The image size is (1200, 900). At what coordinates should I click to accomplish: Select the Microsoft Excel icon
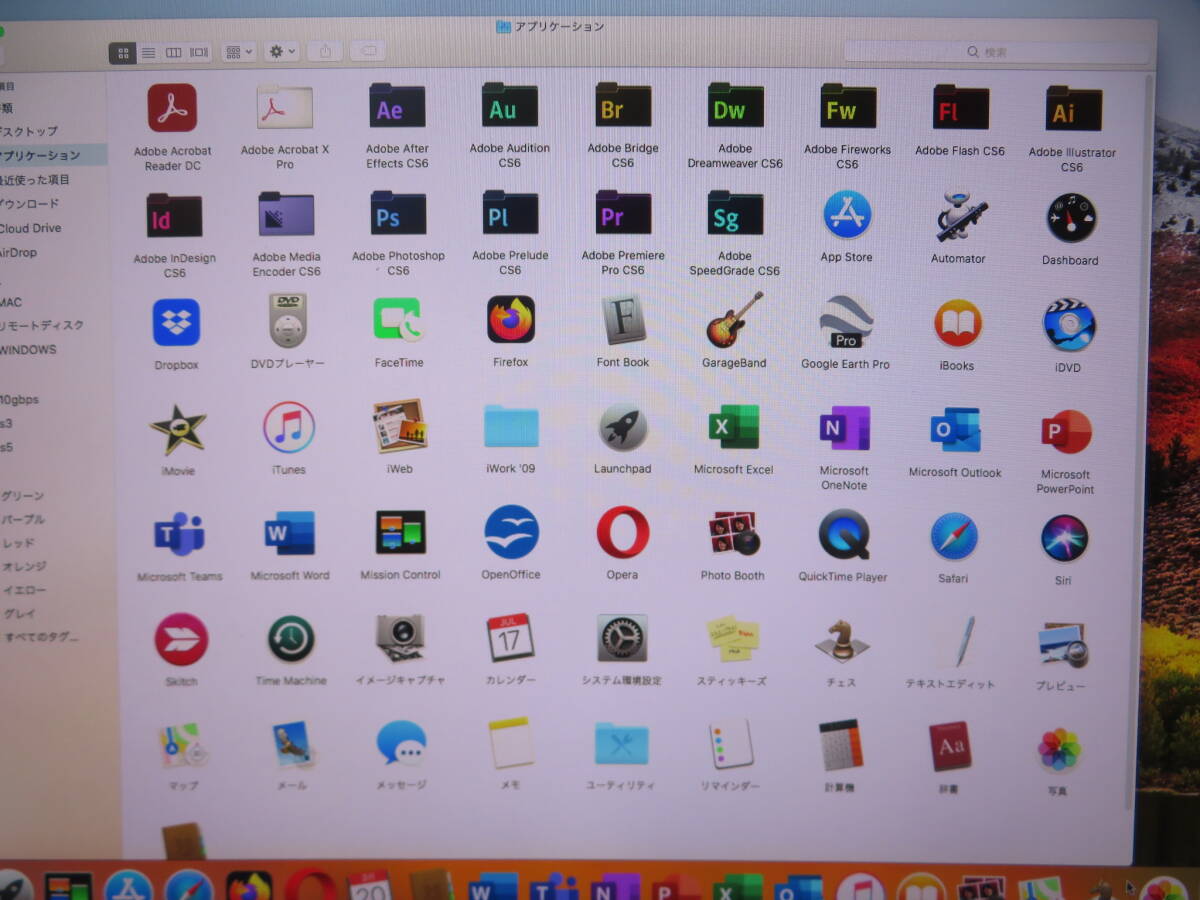tap(734, 427)
